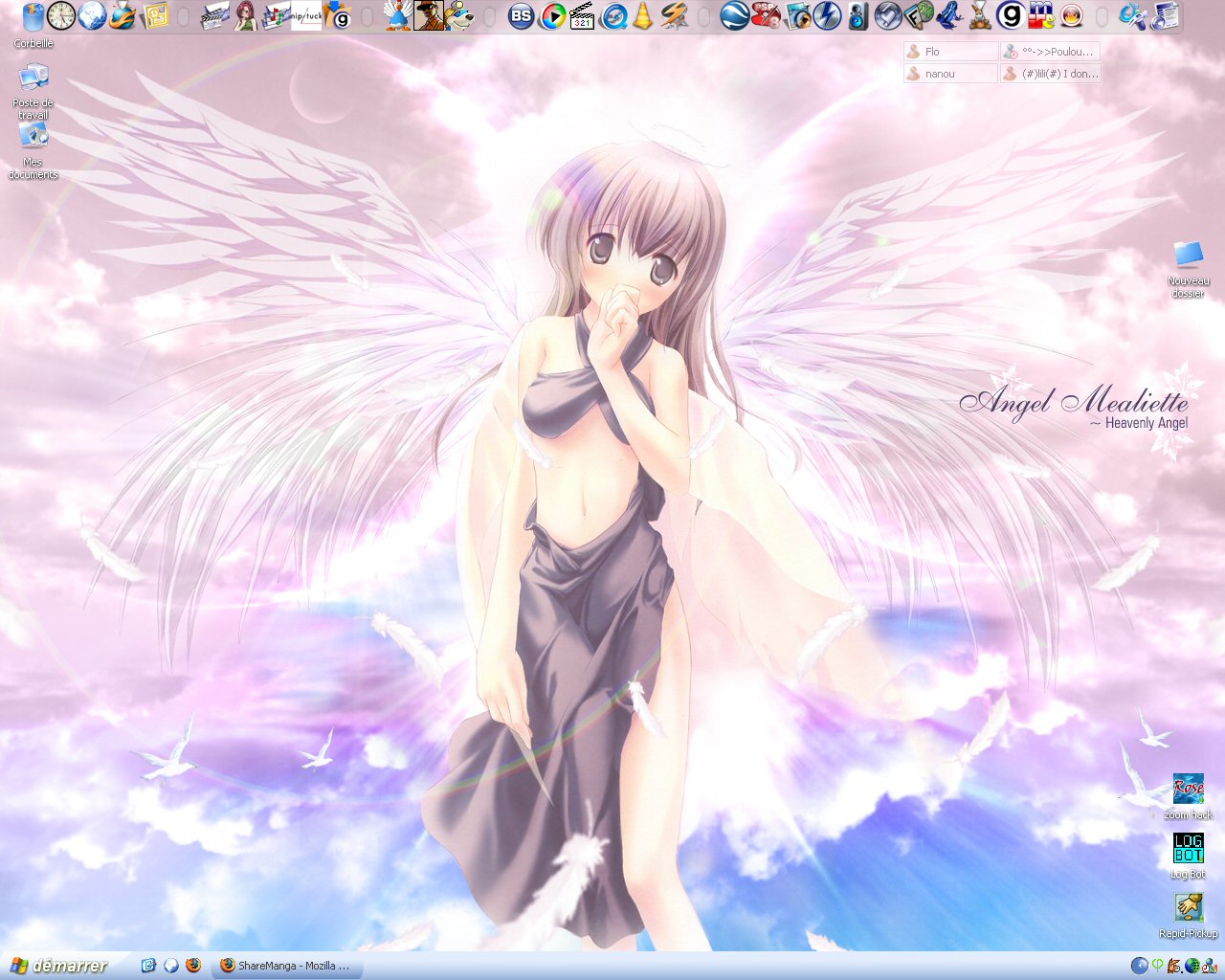Open the MSN buddies system tray icon
Screen dimensions: 1225x980
click(1210, 966)
